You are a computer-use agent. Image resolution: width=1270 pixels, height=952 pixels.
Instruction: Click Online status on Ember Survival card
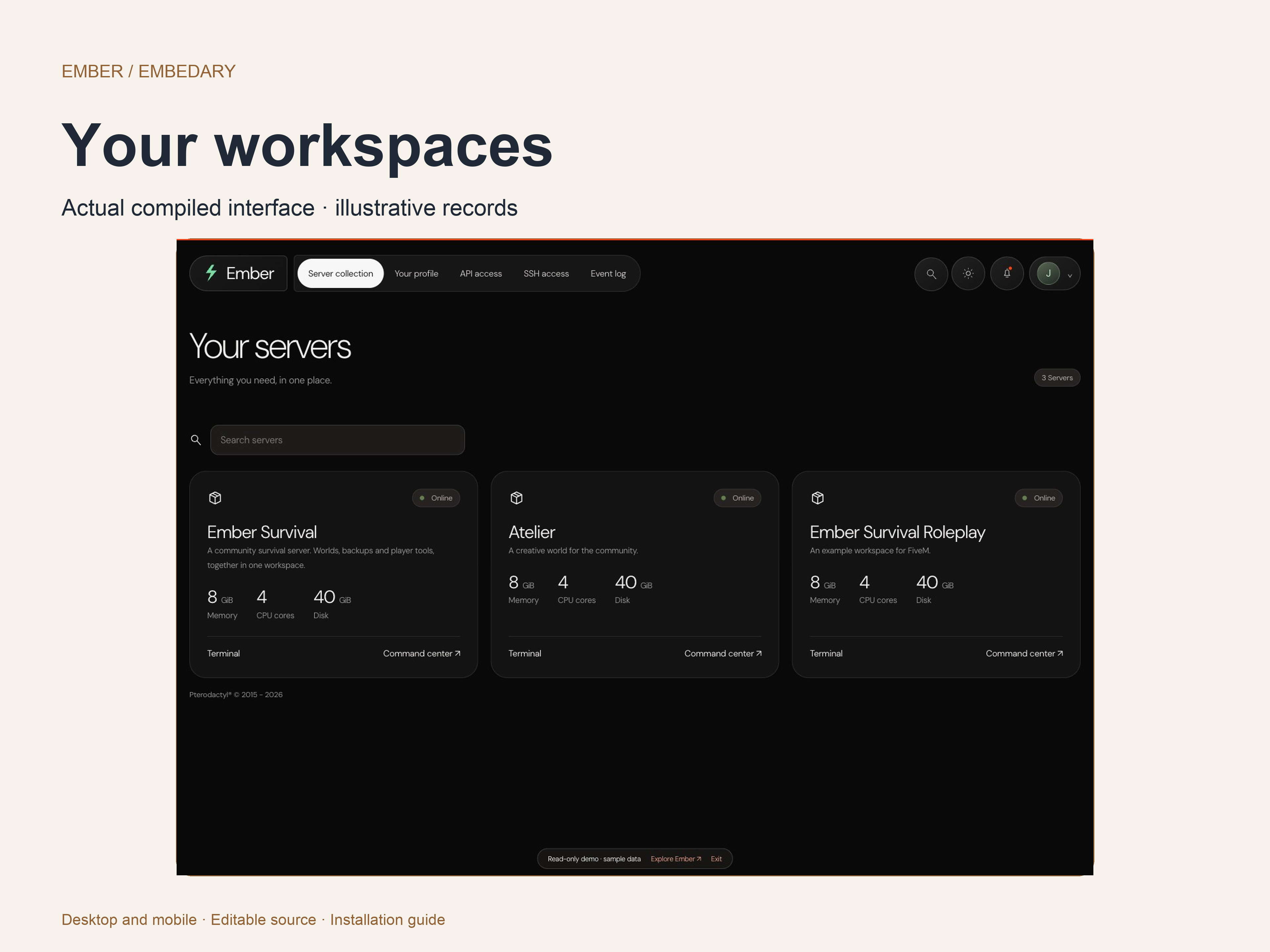(x=436, y=498)
